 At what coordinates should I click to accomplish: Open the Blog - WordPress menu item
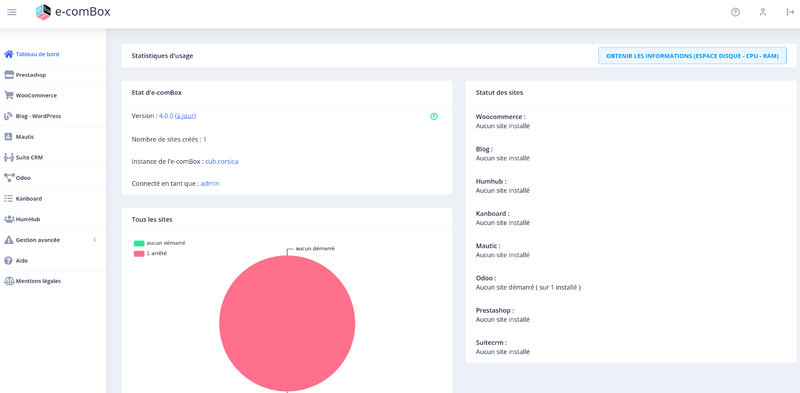53,116
